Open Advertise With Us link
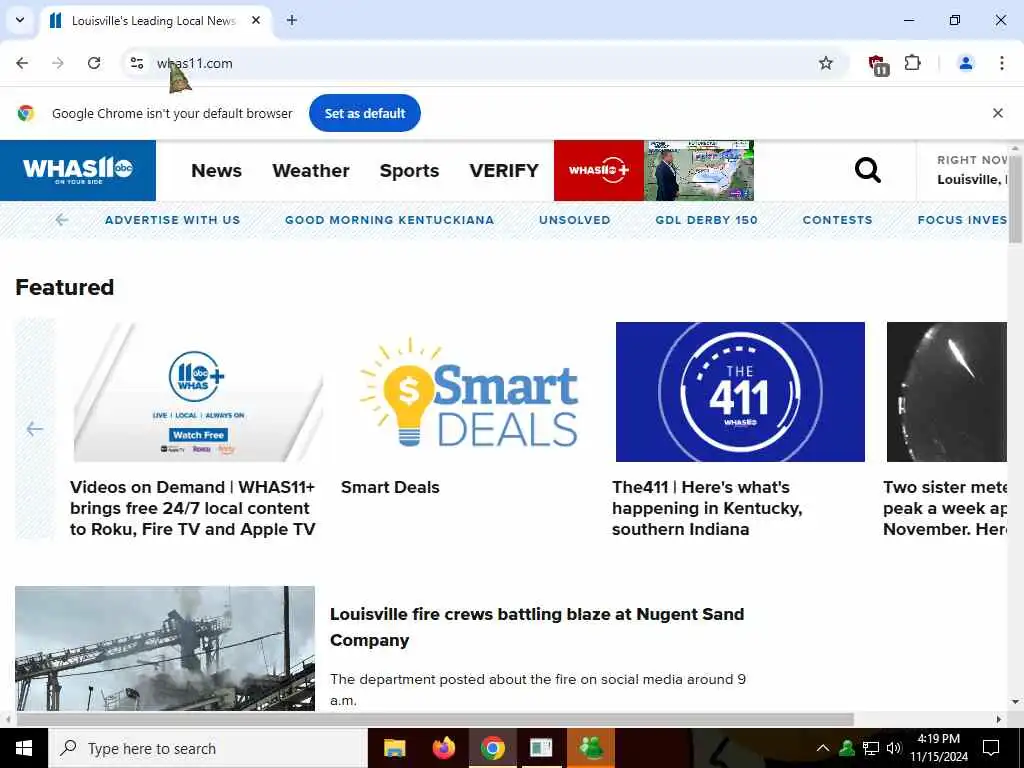 click(172, 220)
